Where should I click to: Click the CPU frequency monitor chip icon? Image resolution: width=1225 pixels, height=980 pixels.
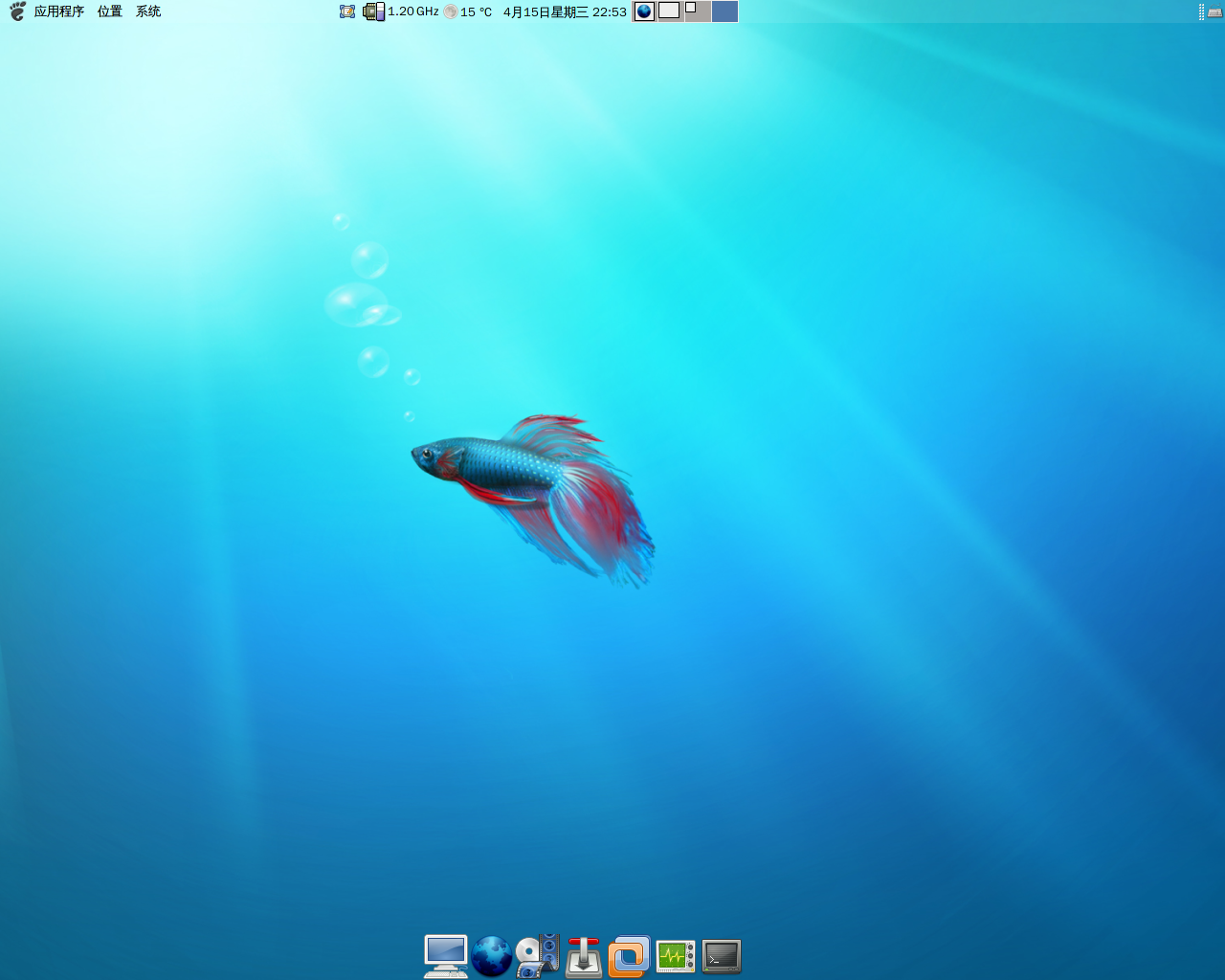[373, 11]
